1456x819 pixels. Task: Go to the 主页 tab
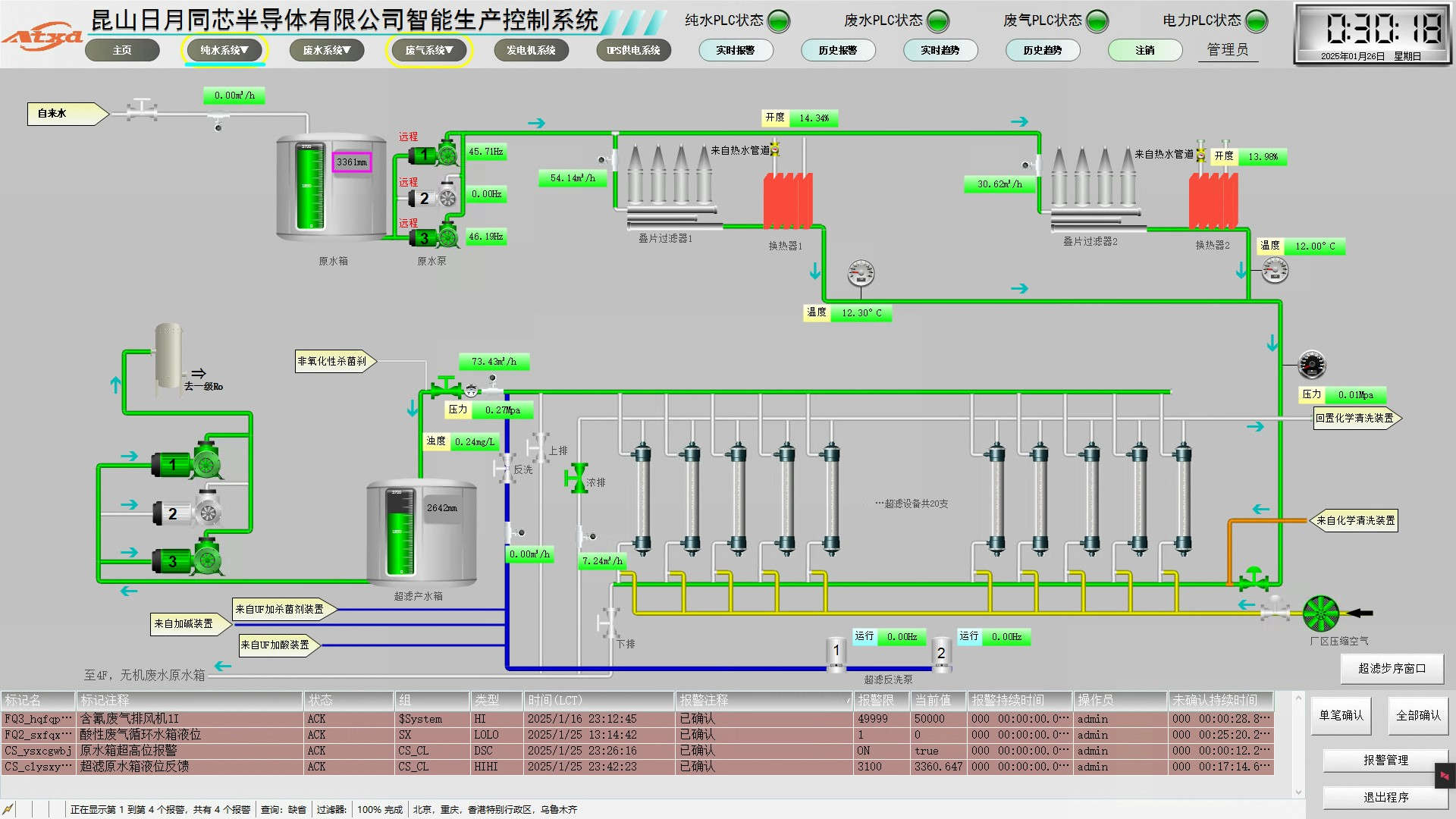[x=122, y=50]
